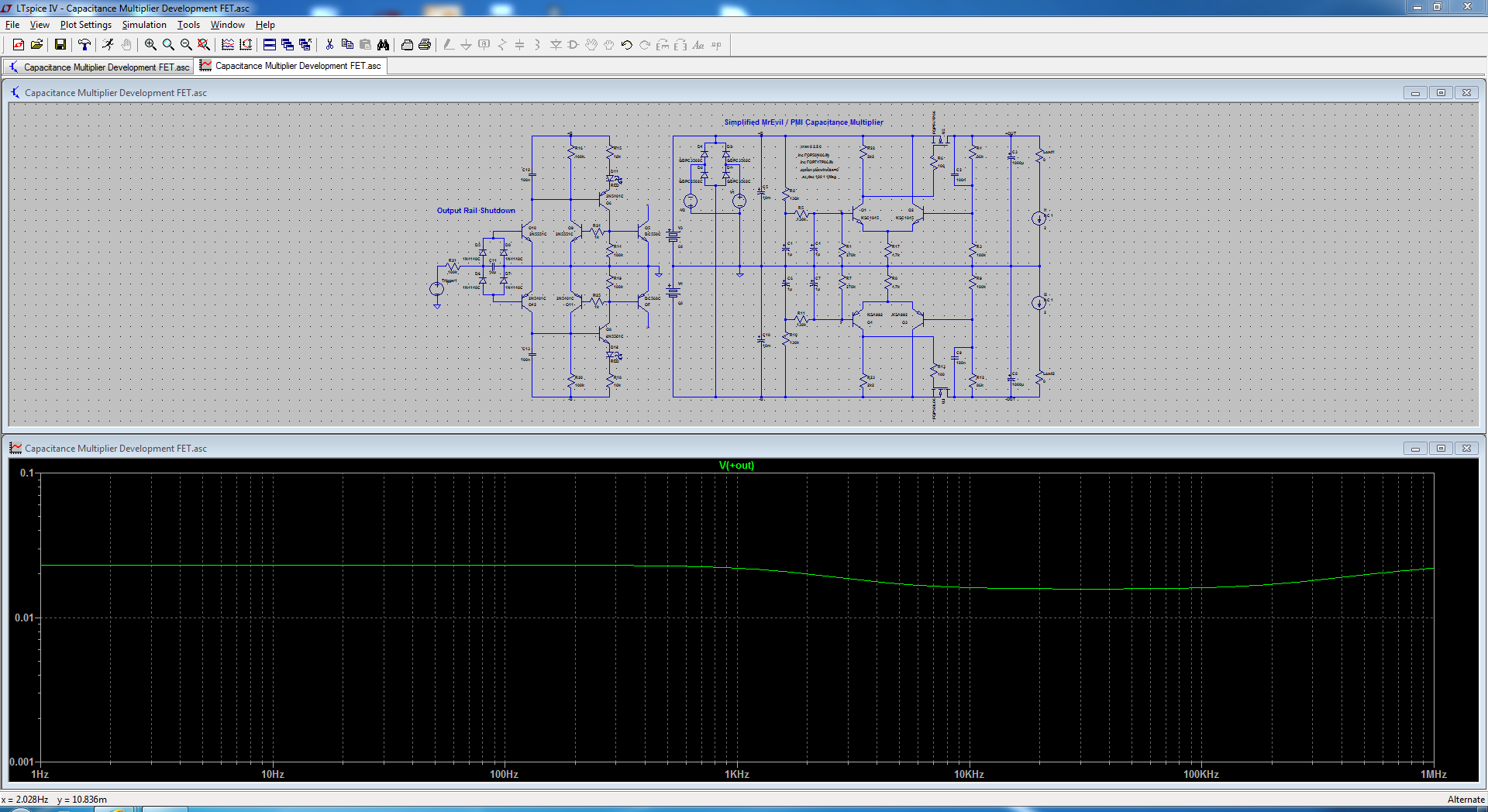The width and height of the screenshot is (1488, 812).
Task: Open the Help menu
Action: pos(265,25)
